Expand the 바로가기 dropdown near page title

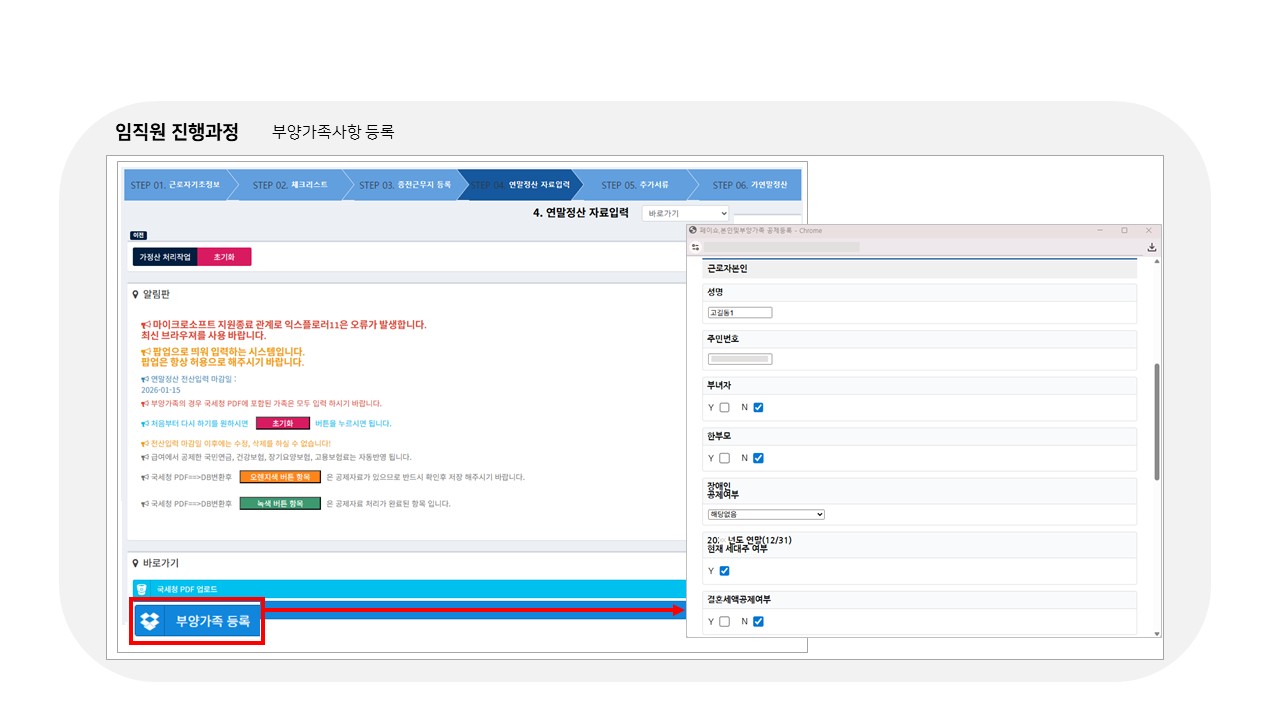pos(685,213)
